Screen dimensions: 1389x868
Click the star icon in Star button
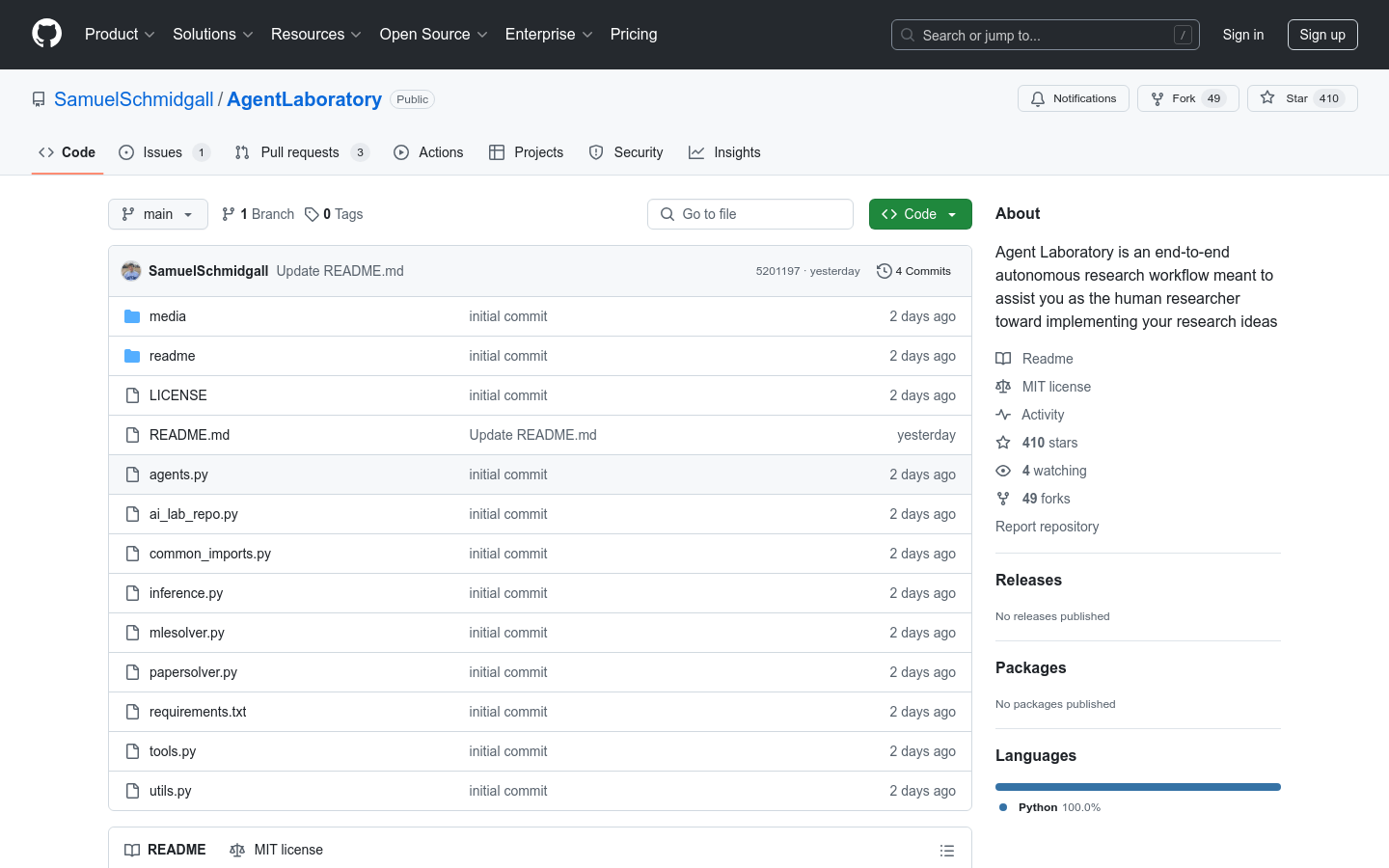(1267, 98)
